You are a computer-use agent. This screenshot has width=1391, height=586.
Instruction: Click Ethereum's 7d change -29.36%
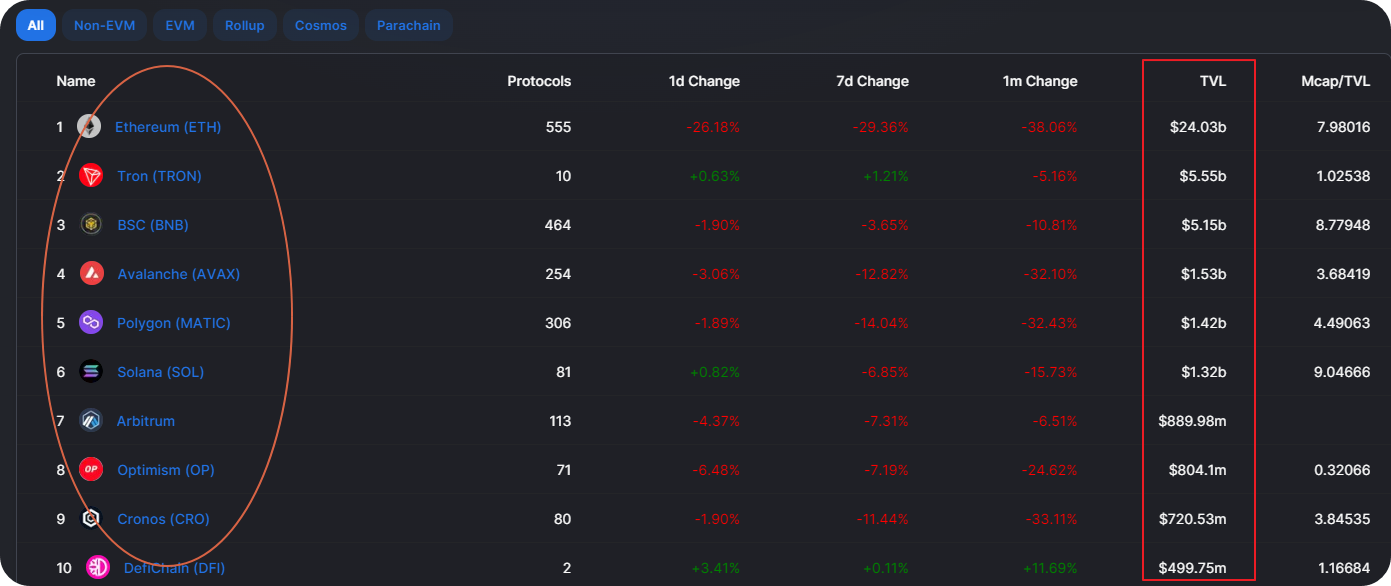click(x=881, y=127)
